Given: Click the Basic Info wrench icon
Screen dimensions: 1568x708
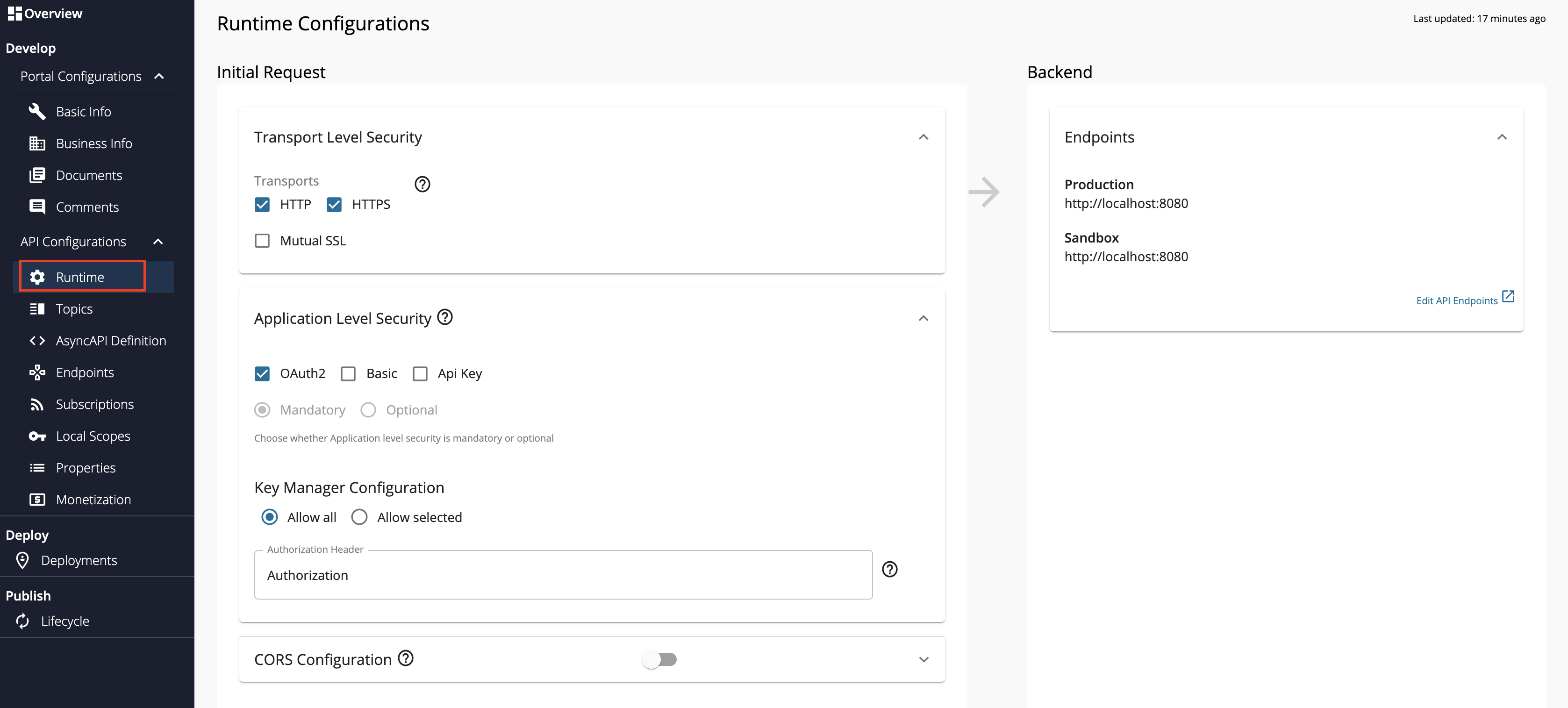Looking at the screenshot, I should (x=37, y=111).
